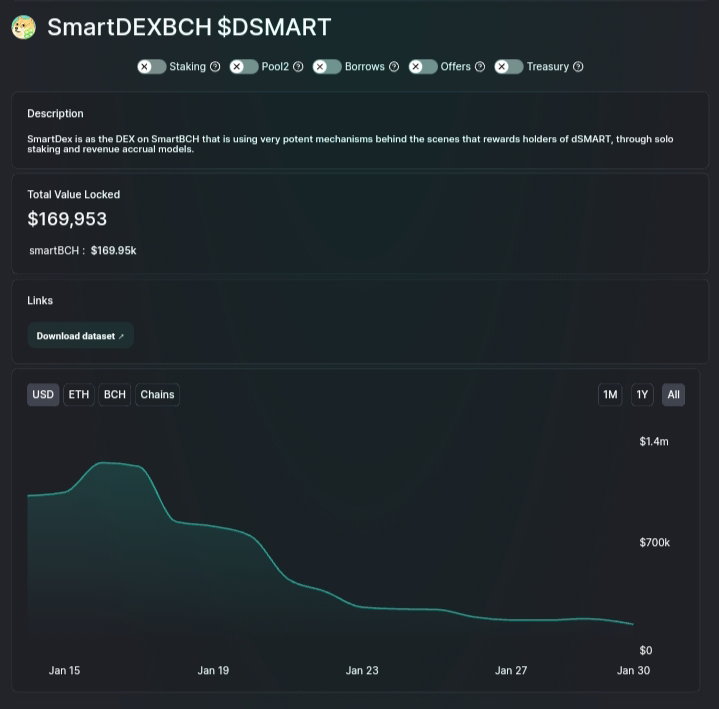This screenshot has width=719, height=709.
Task: Select the Chains chart view
Action: (x=157, y=394)
